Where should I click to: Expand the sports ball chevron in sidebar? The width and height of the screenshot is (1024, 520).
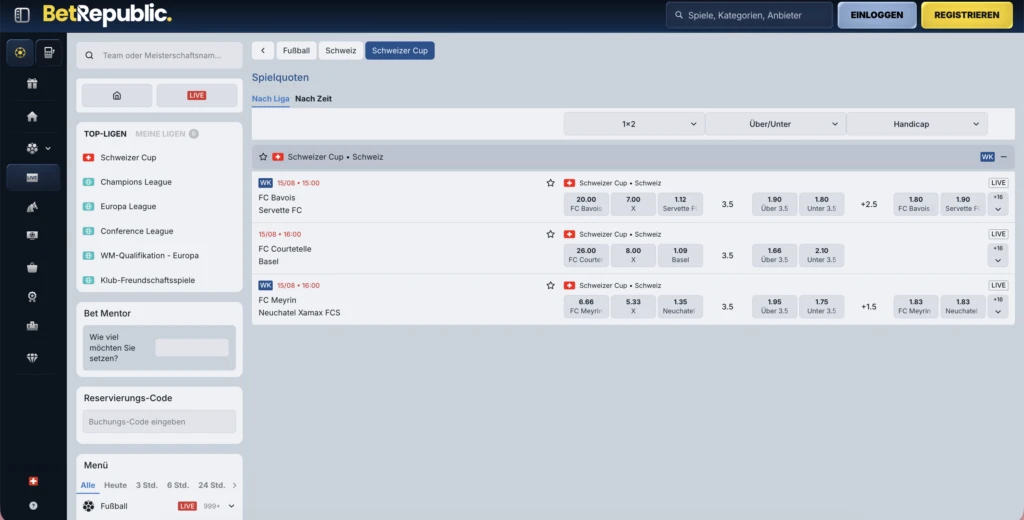[x=48, y=148]
